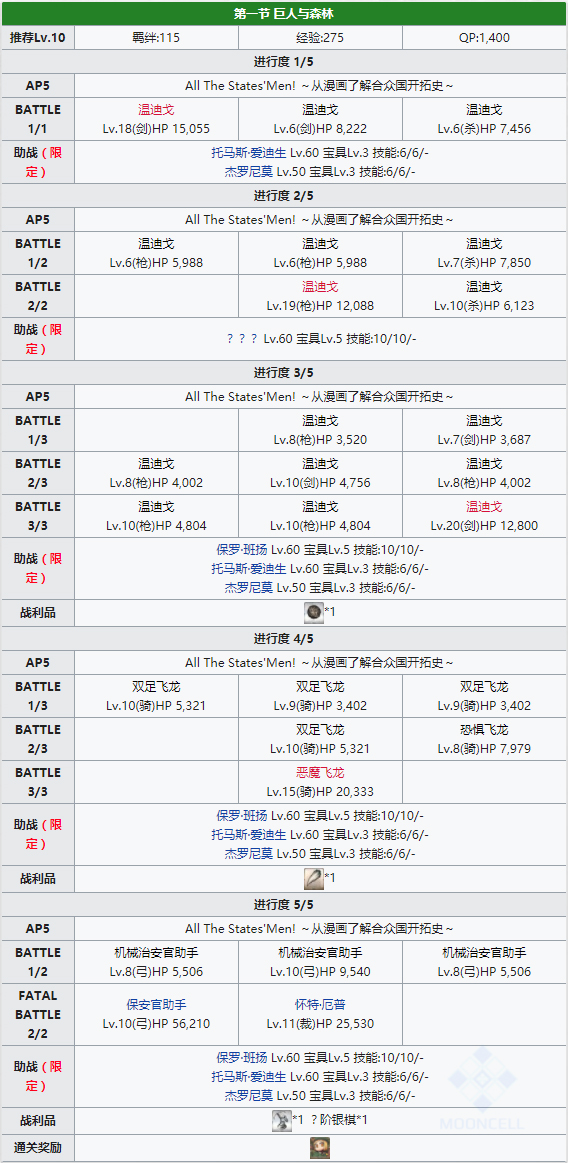Click the value Lv.7(剑)HP 3,687

pyautogui.click(x=484, y=440)
